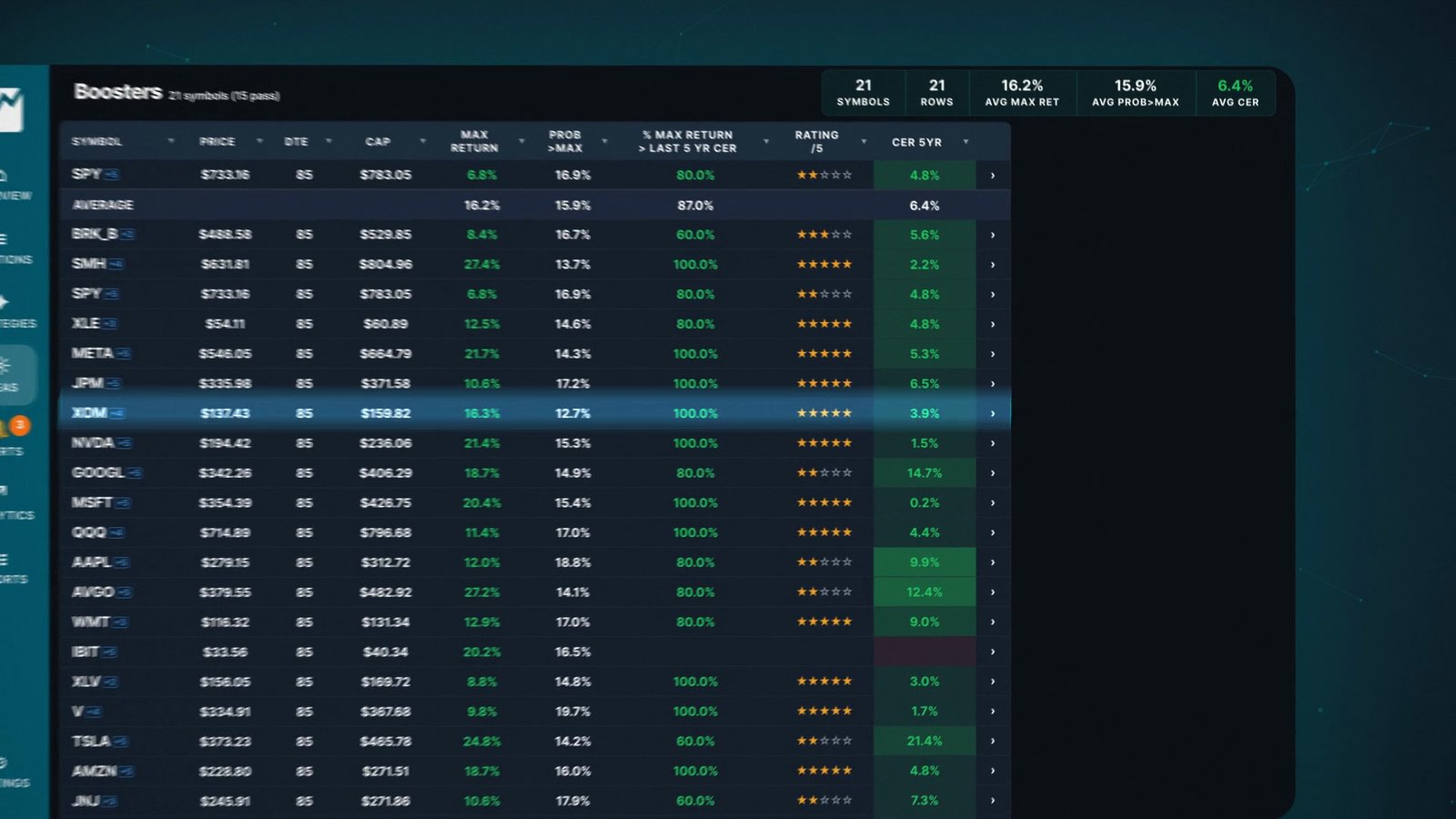1456x819 pixels.
Task: Click the AVG CER 6.4% stat
Action: [x=1235, y=93]
